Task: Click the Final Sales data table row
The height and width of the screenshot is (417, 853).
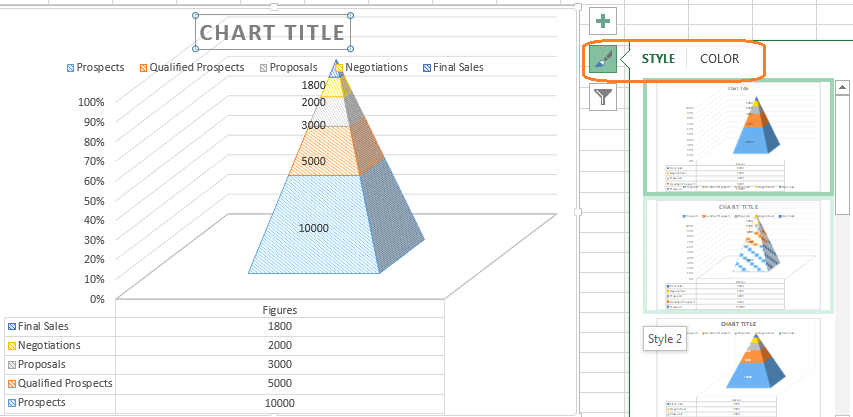Action: coord(60,326)
